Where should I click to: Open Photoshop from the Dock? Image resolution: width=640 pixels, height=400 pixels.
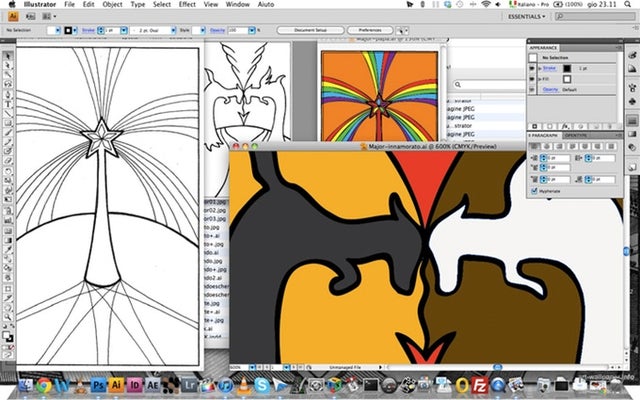click(x=99, y=386)
